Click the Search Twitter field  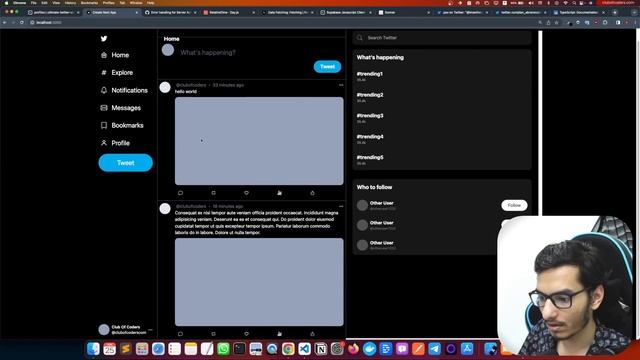tap(442, 38)
